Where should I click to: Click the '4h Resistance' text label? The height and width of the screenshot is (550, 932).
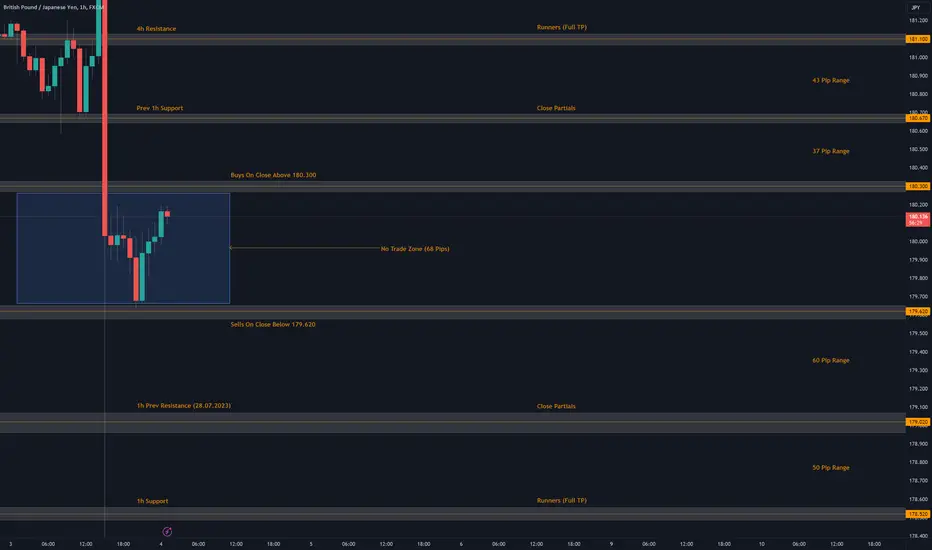click(156, 29)
